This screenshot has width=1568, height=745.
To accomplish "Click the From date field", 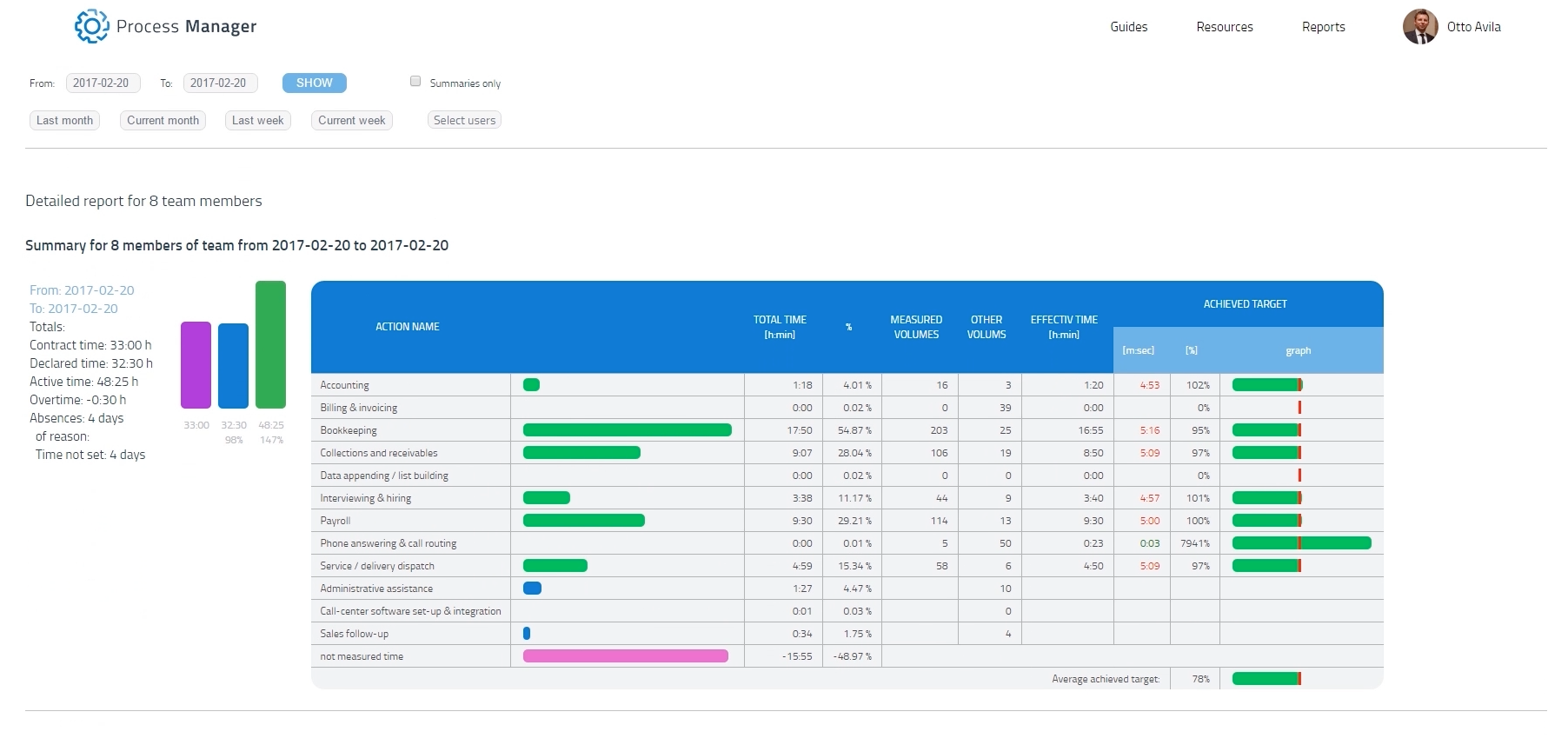I will [103, 83].
